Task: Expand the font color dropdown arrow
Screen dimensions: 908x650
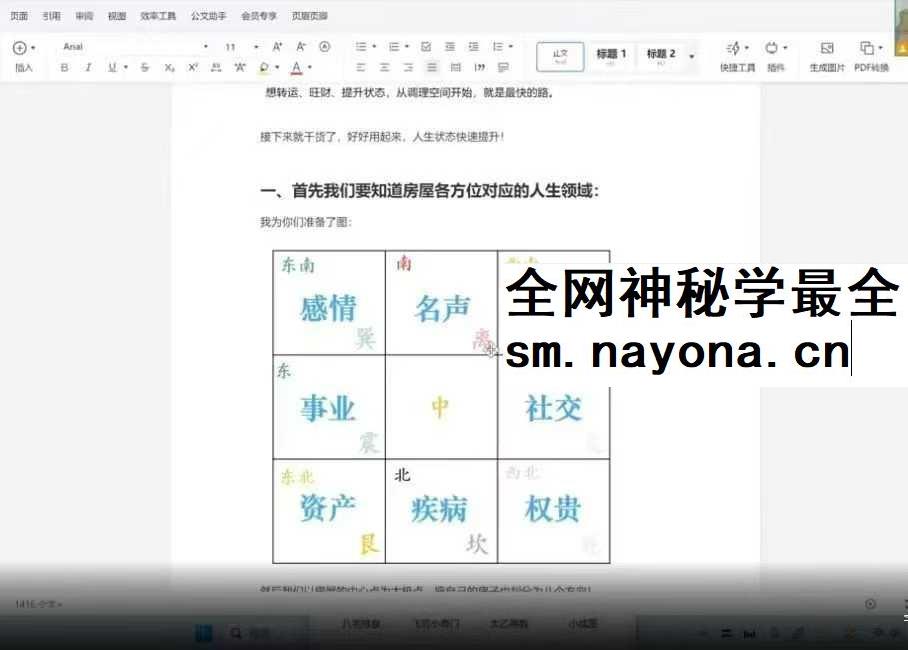Action: [x=310, y=68]
